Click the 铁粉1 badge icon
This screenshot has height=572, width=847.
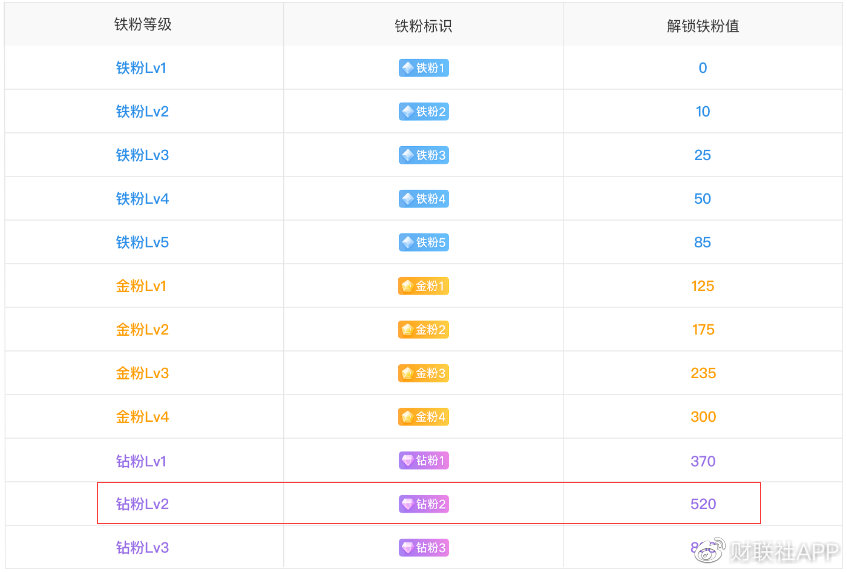(x=423, y=68)
